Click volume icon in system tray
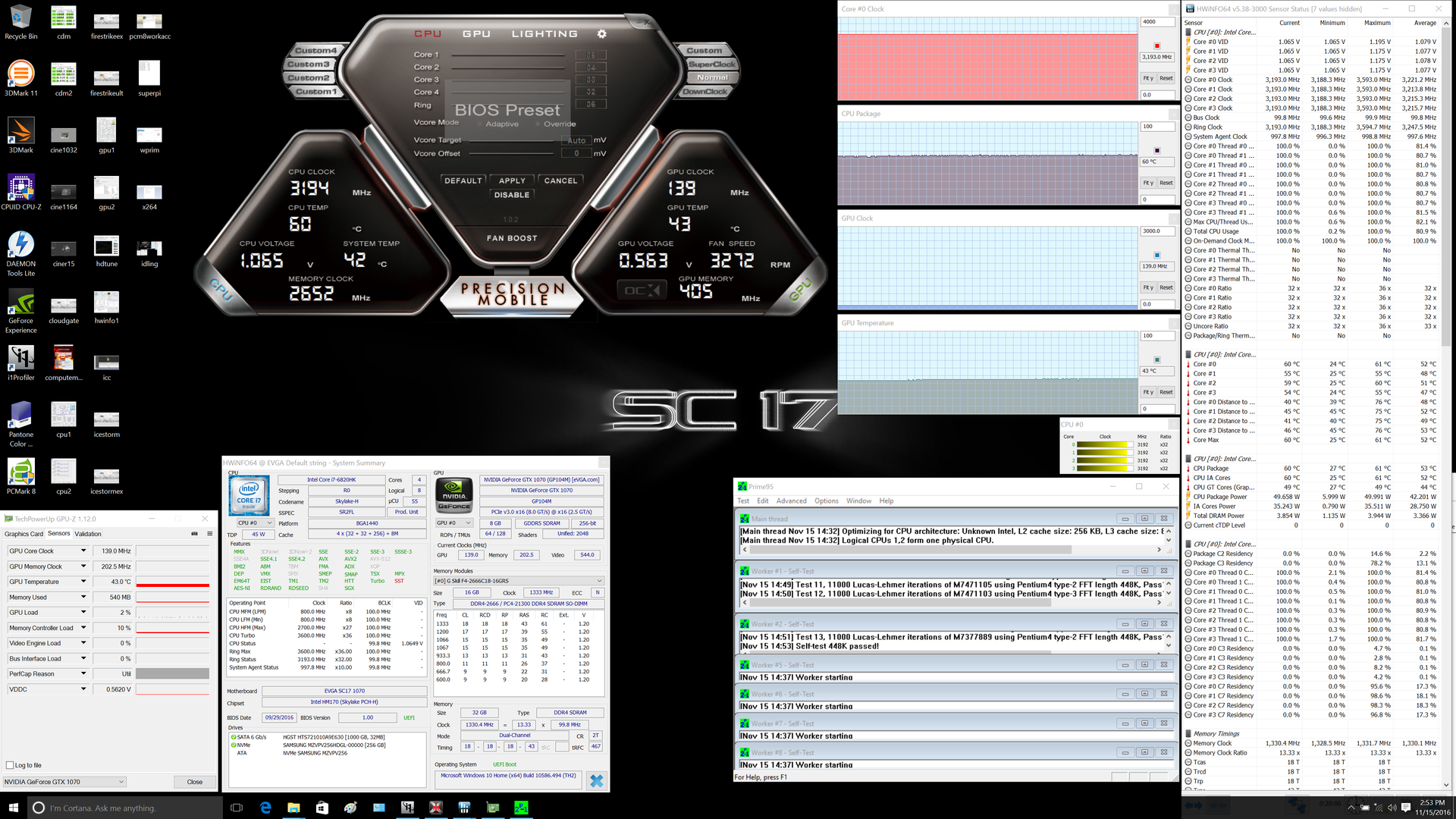Screen dimensions: 1456x819 pos(1392,808)
